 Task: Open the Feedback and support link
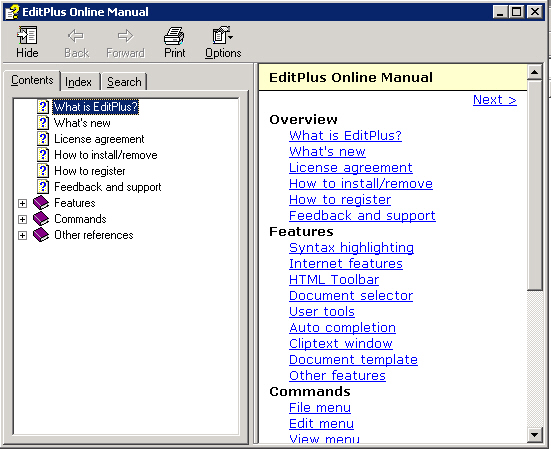(362, 215)
